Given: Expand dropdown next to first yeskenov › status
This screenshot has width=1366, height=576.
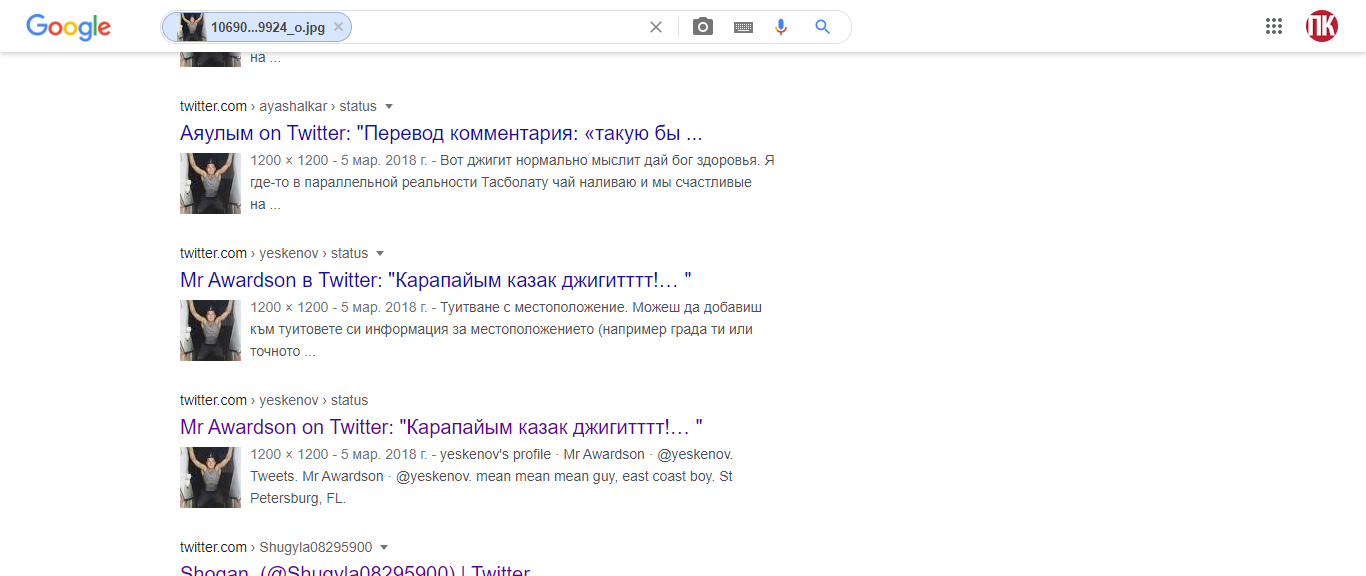Looking at the screenshot, I should [x=380, y=253].
